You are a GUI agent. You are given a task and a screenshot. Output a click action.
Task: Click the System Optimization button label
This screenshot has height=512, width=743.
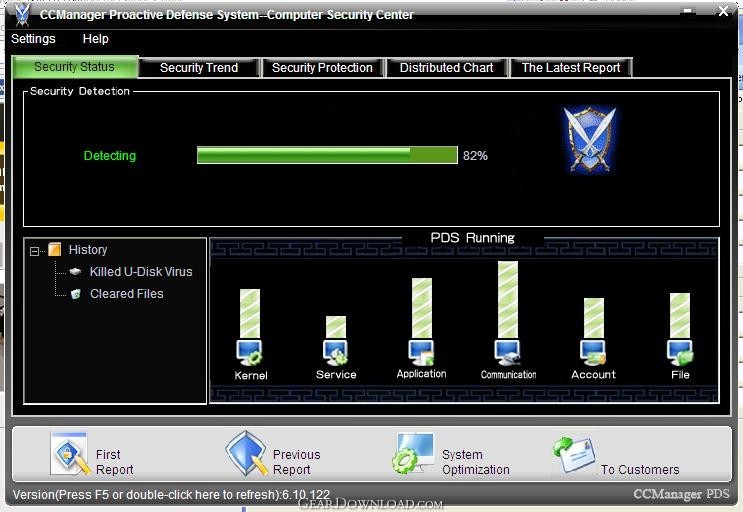coord(476,462)
